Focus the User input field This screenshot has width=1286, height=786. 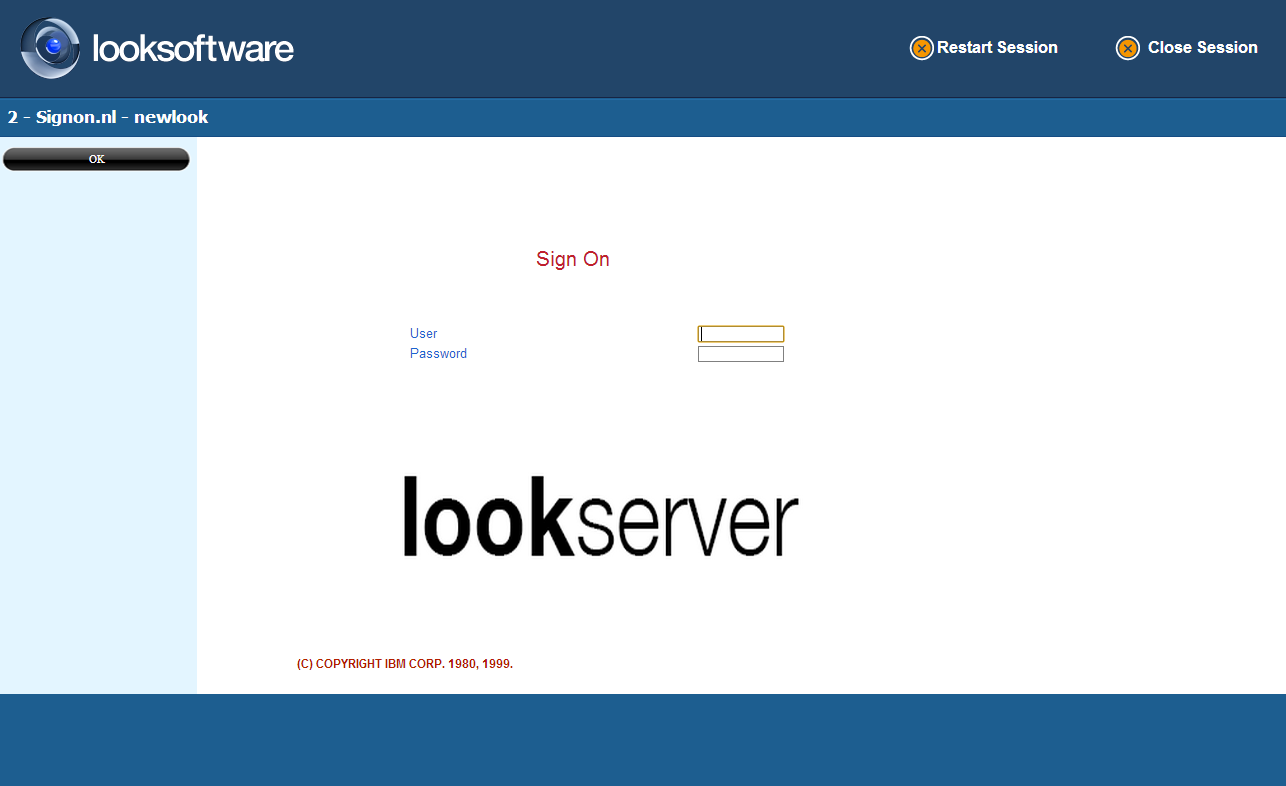pos(741,334)
